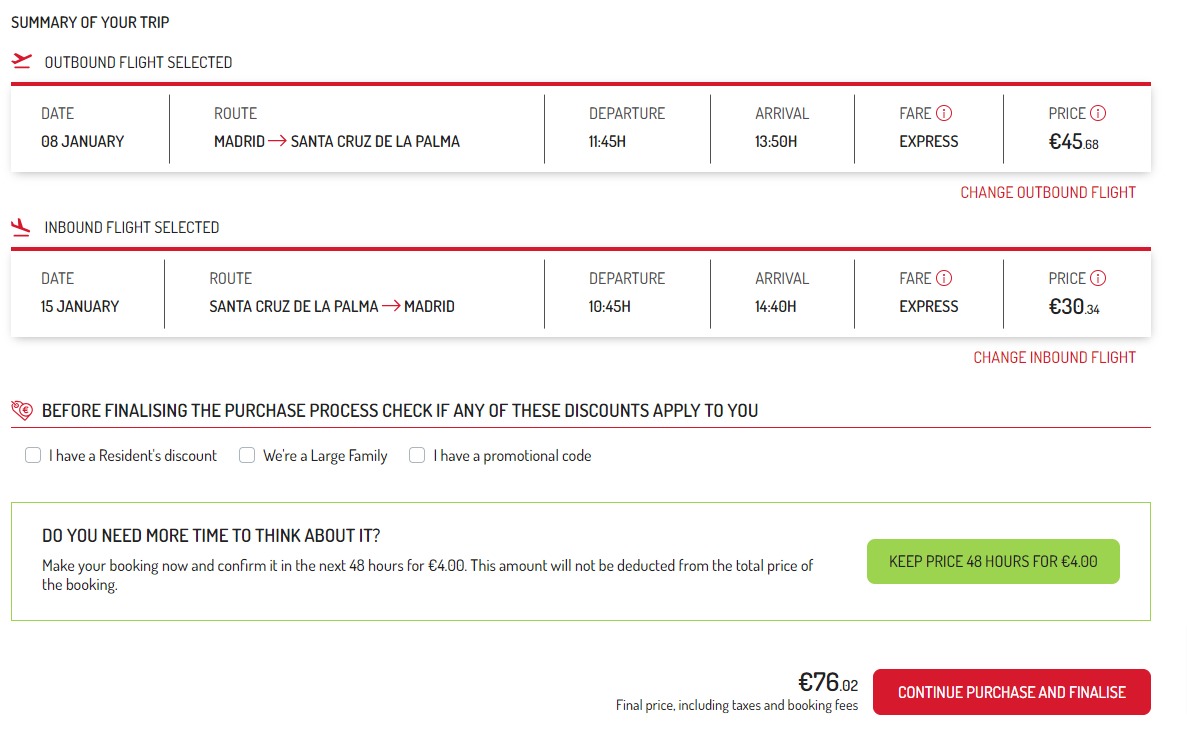Click the inbound flight FARE info icon

click(944, 279)
